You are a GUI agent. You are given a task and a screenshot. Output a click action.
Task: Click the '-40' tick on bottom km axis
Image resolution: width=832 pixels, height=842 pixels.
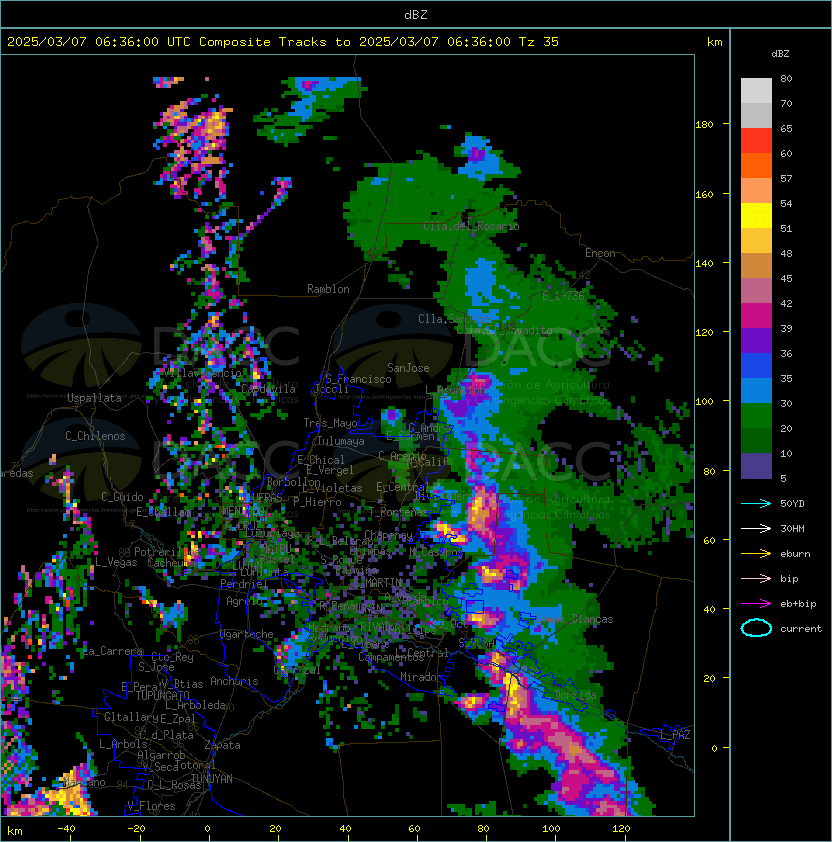point(66,829)
